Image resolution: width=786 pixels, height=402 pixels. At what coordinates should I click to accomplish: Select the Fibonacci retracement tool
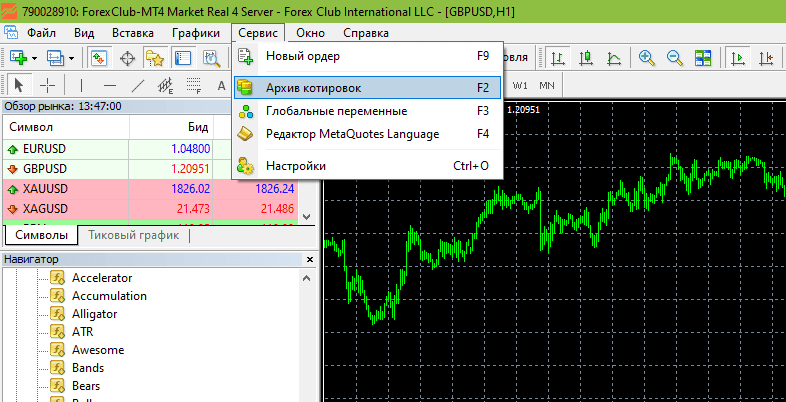click(193, 86)
